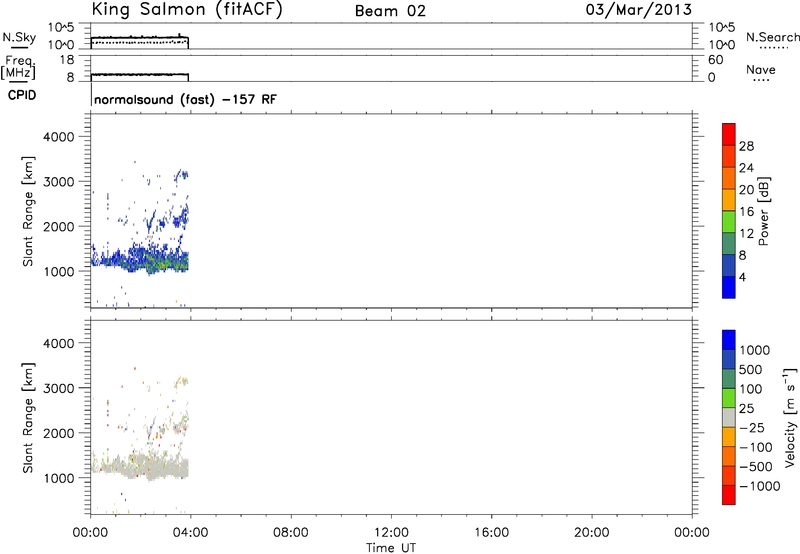Select the "N.Sky" legend label
Image resolution: width=800 pixels, height=554 pixels.
click(19, 37)
